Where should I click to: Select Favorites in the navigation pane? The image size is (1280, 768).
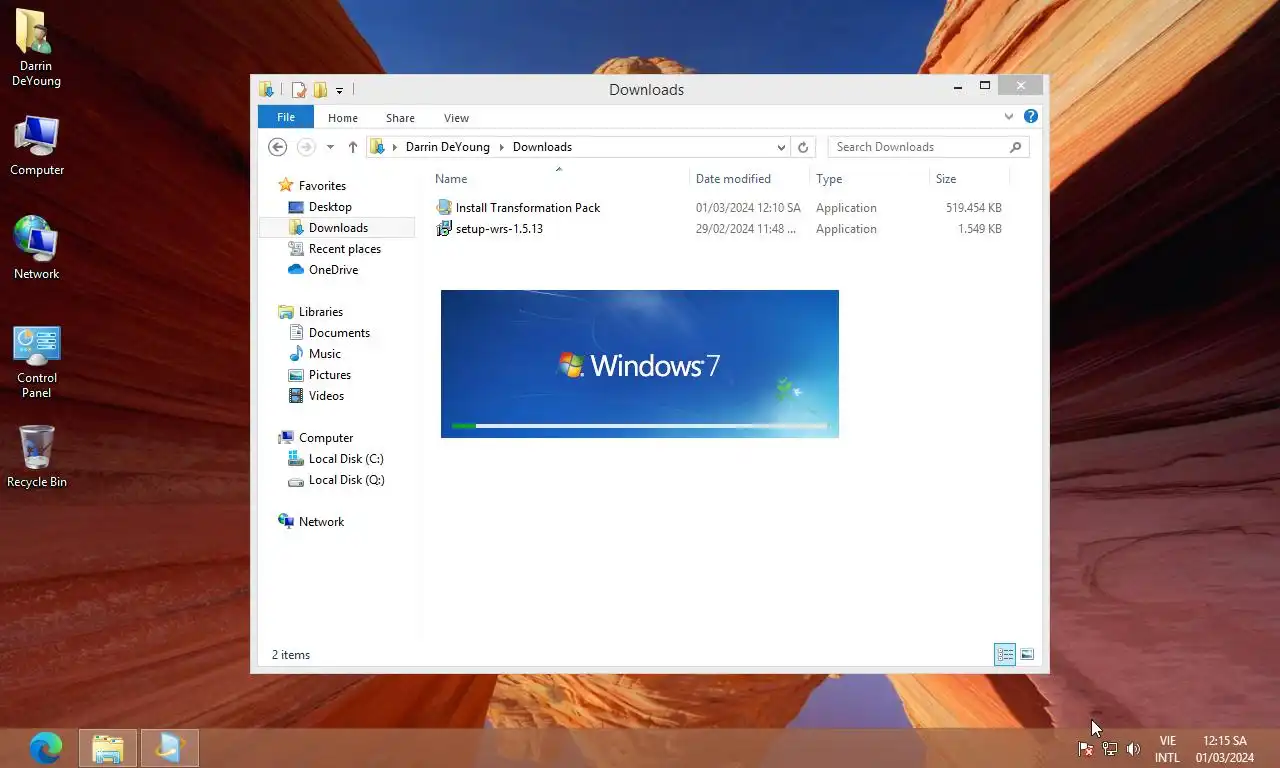pos(322,186)
